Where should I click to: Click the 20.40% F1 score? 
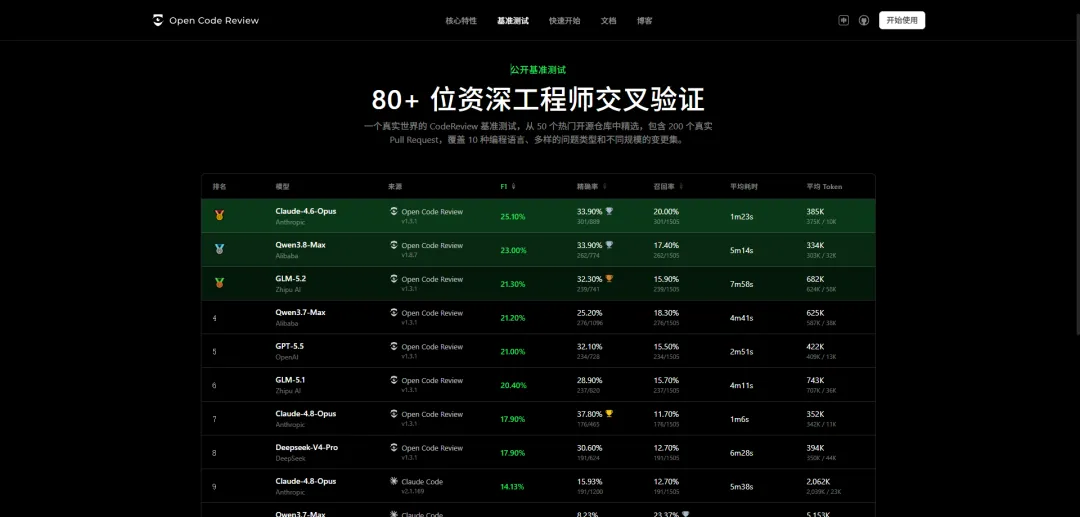[x=513, y=386]
